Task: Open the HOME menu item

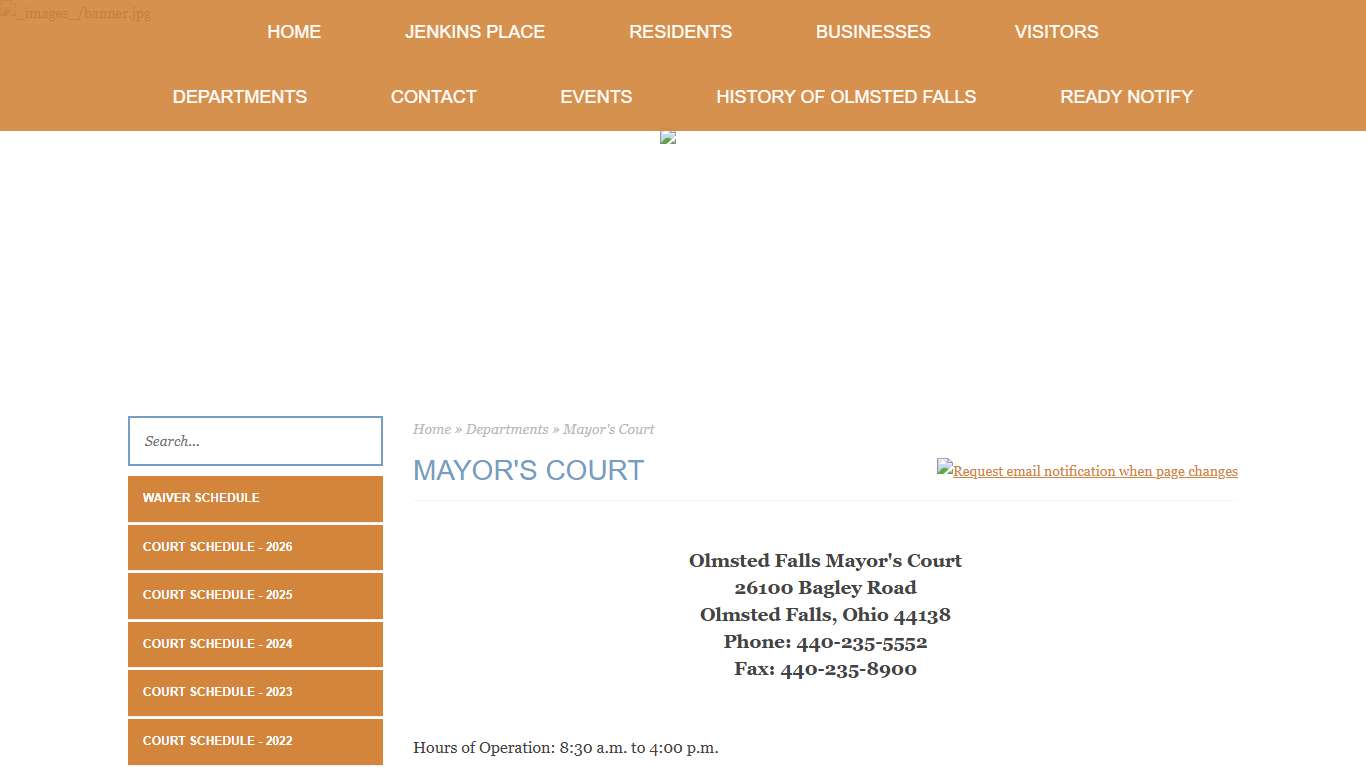Action: [293, 31]
